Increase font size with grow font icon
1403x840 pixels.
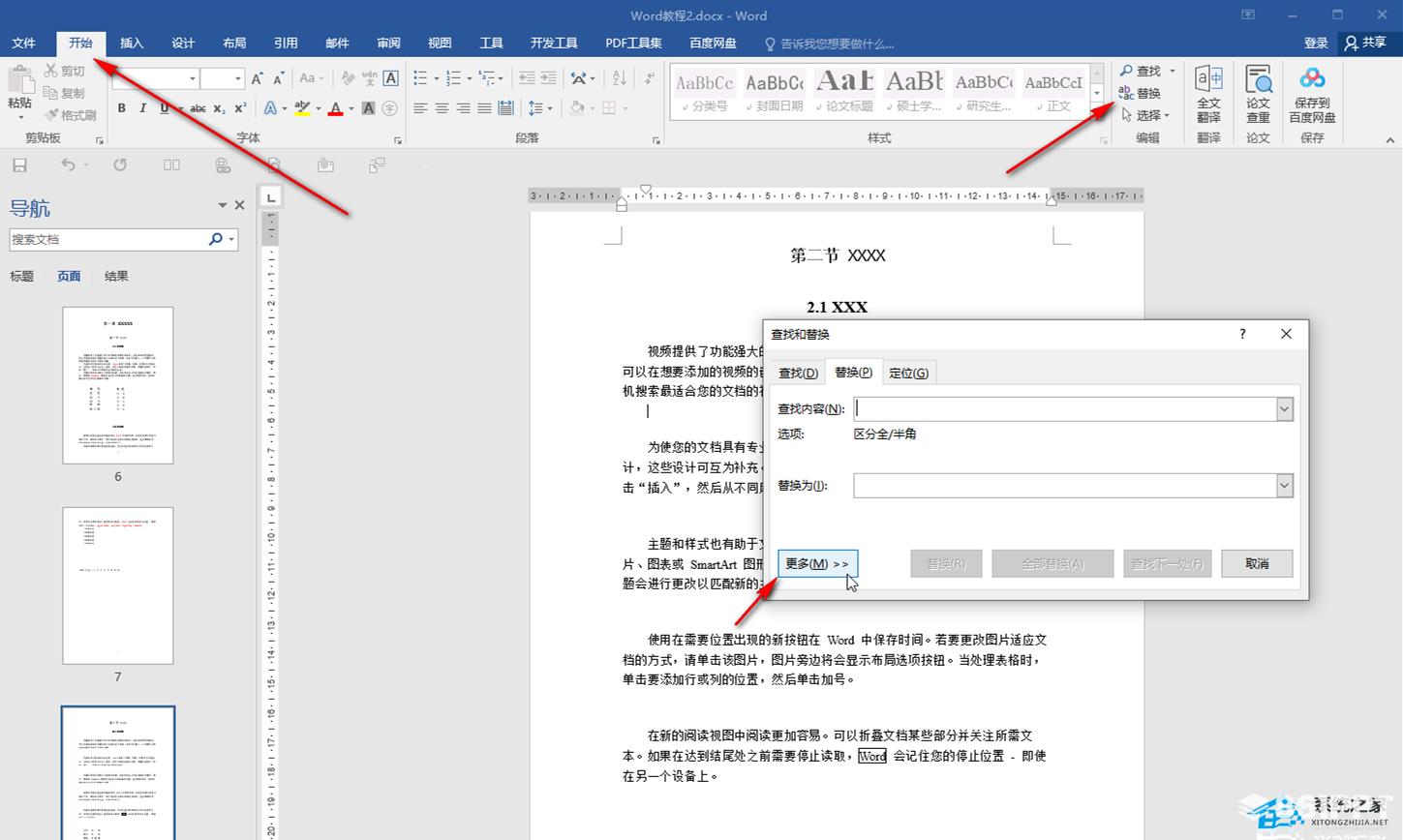coord(257,78)
